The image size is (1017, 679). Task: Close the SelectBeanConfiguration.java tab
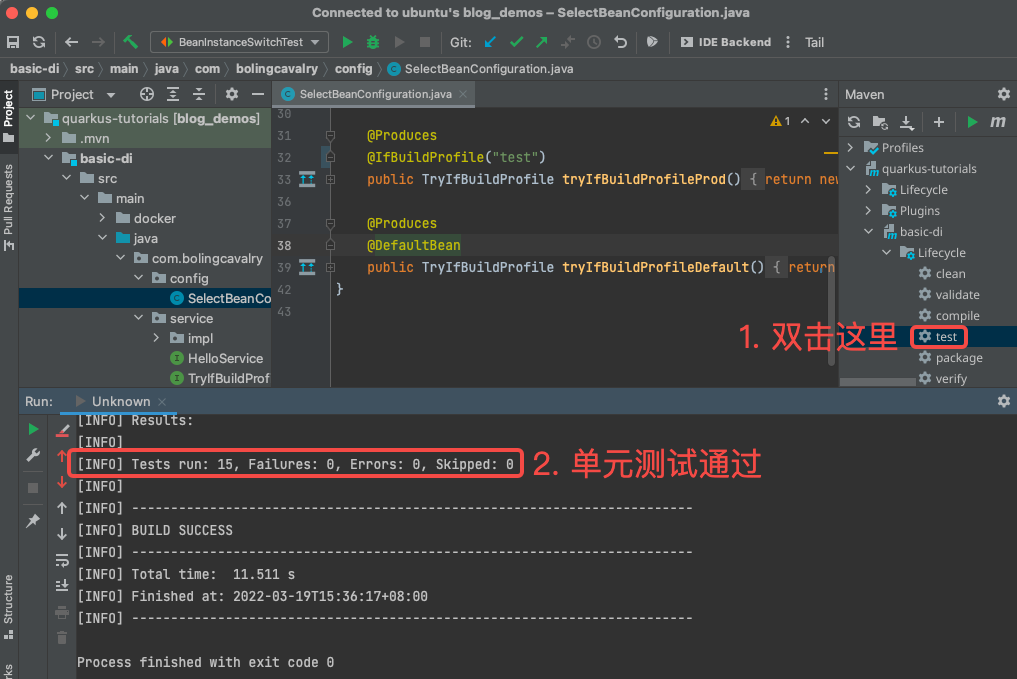coord(463,94)
